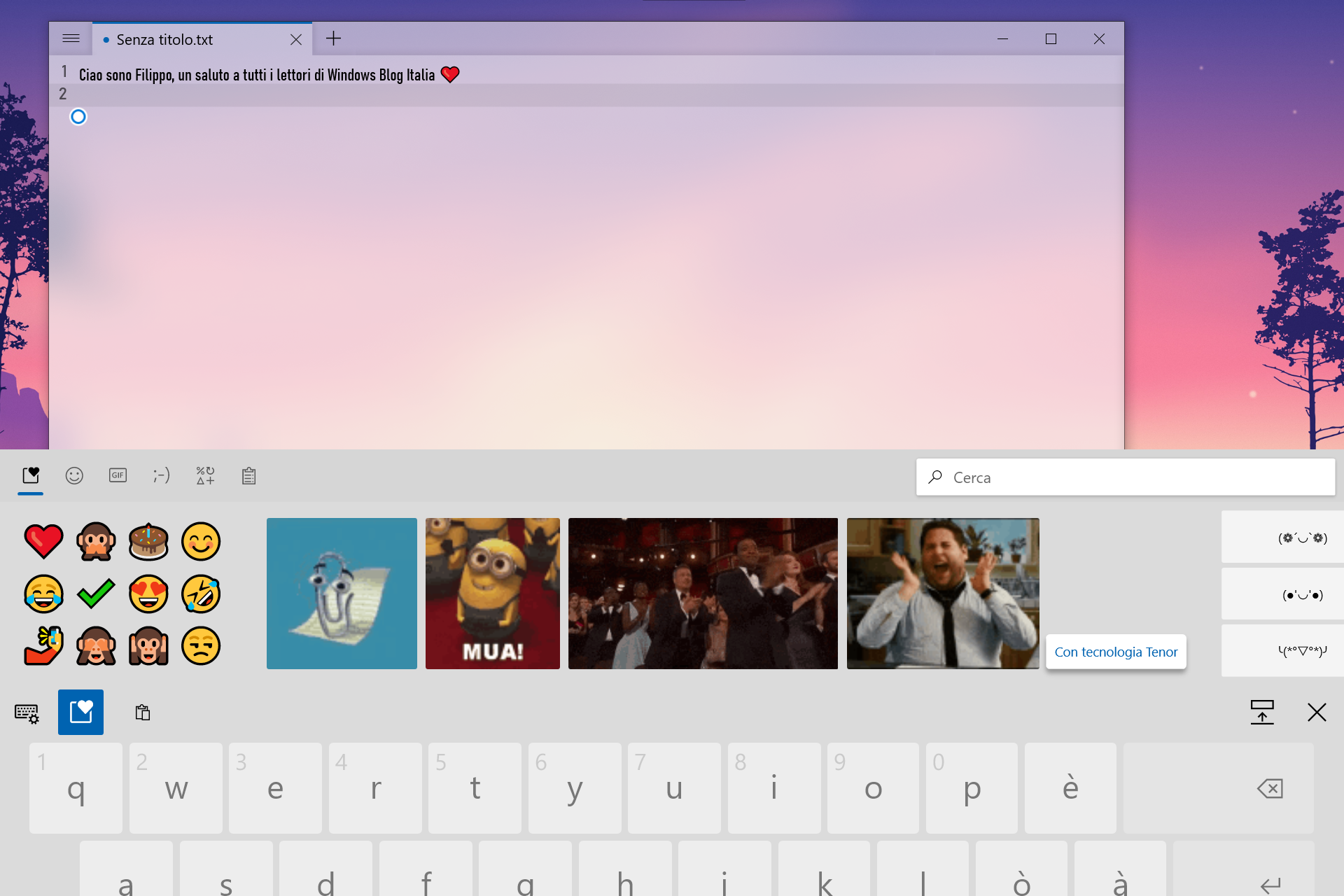Maximize the Notepads window

click(1051, 39)
